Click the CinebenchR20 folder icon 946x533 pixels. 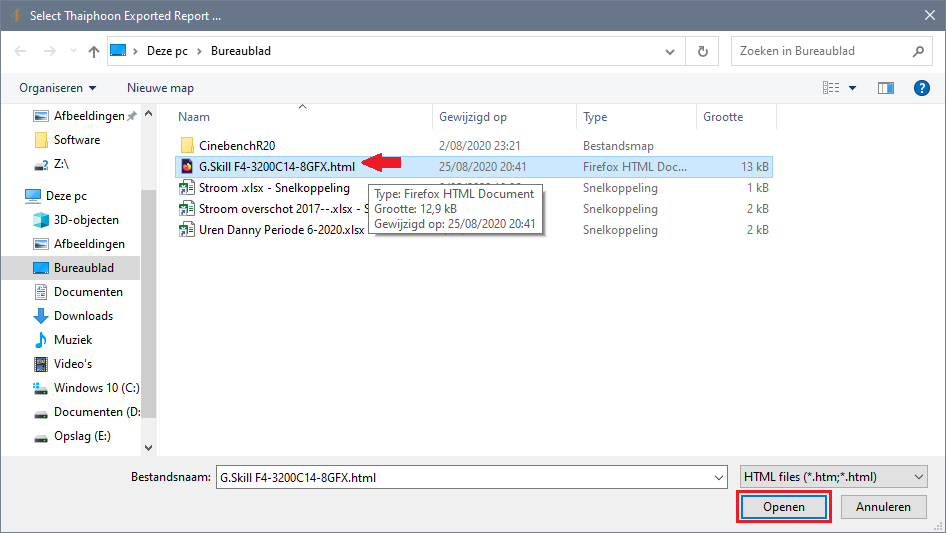pyautogui.click(x=187, y=145)
